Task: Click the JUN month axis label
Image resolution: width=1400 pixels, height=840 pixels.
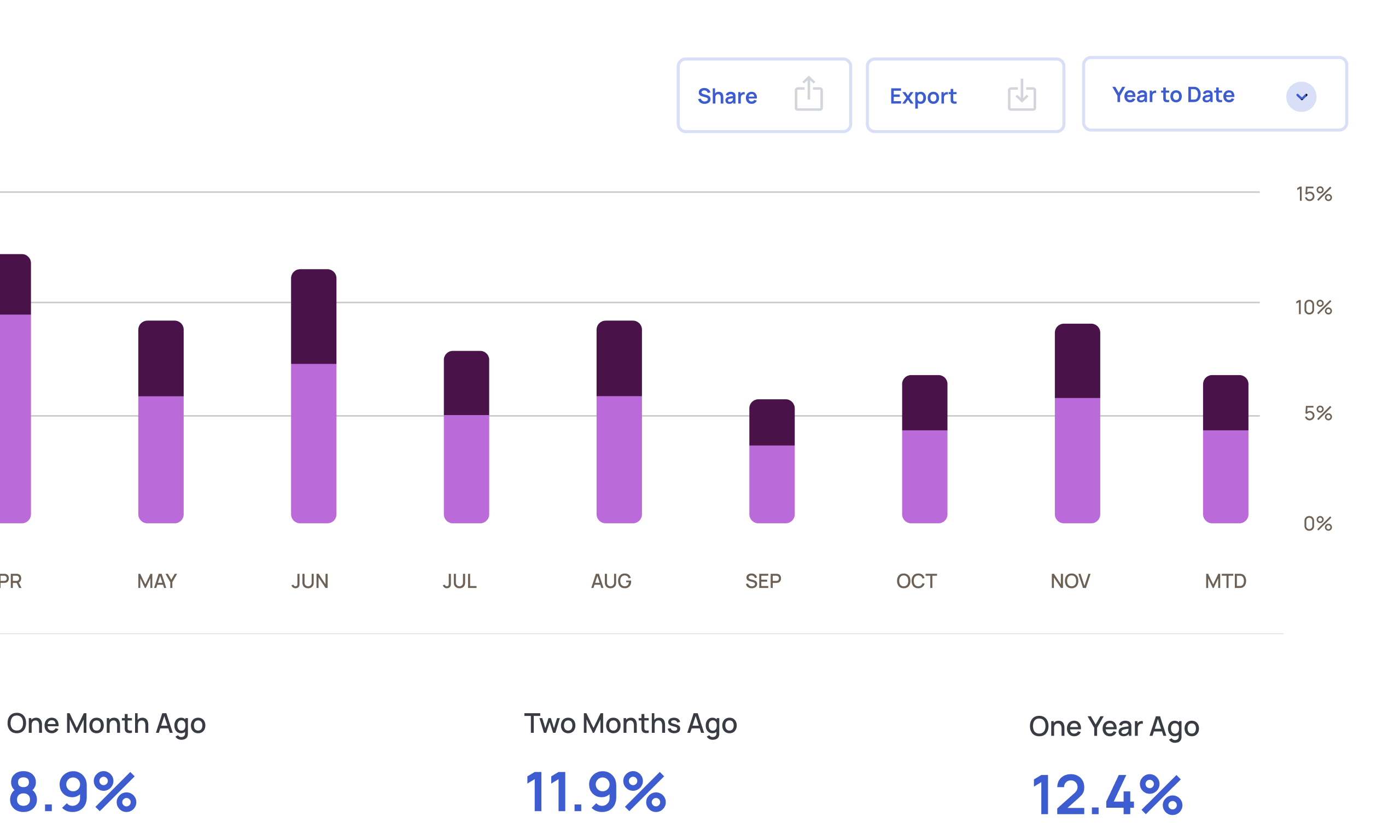Action: (310, 581)
